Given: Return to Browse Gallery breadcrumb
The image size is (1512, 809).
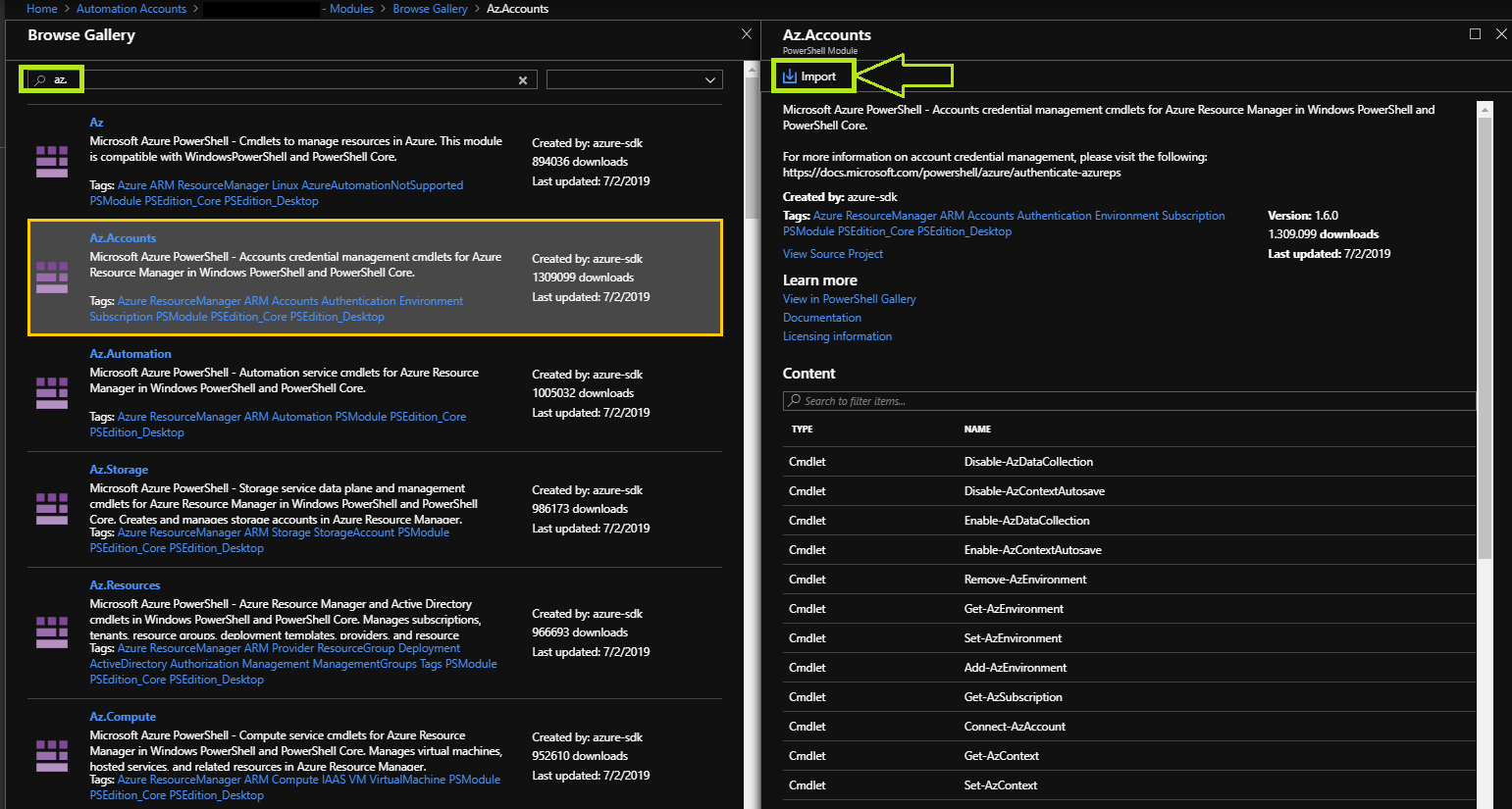Looking at the screenshot, I should pyautogui.click(x=430, y=9).
